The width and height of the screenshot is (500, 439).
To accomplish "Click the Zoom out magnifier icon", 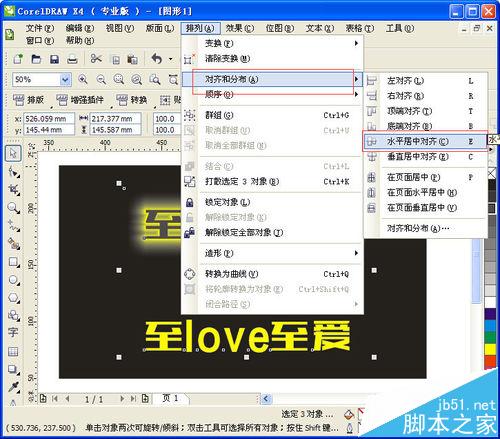I will pos(101,80).
